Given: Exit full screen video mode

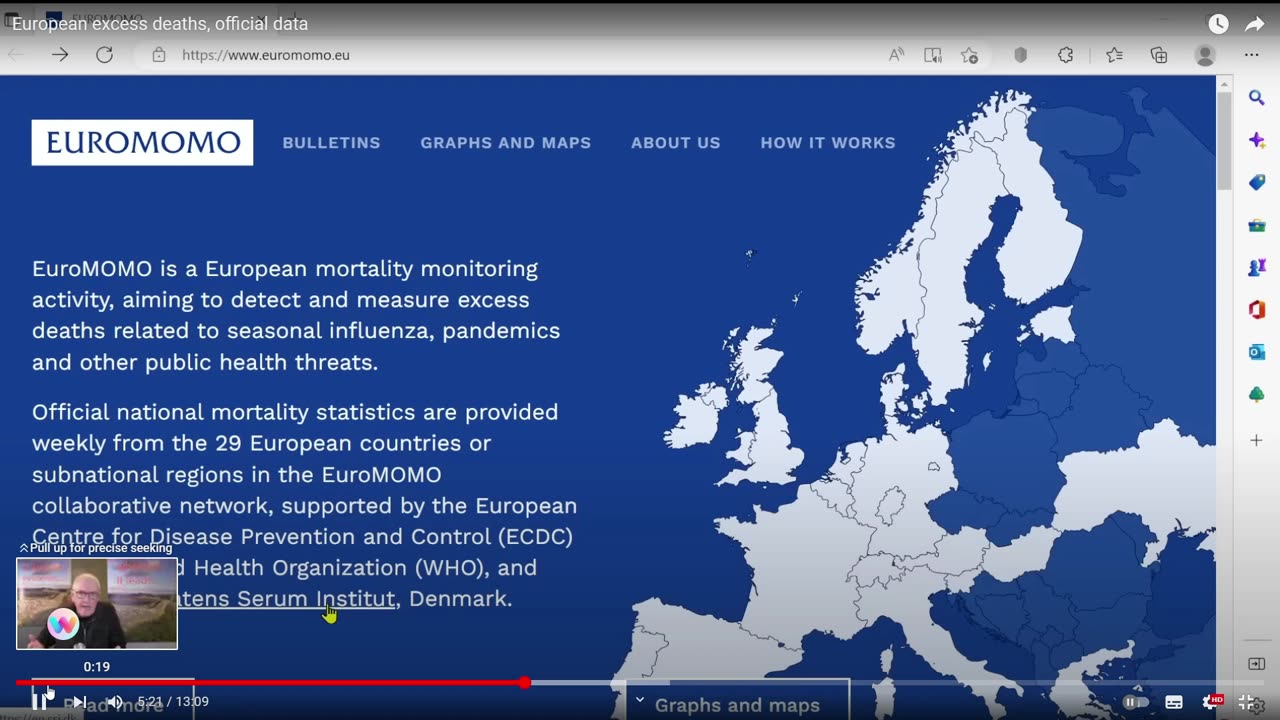Looking at the screenshot, I should coord(1247,702).
